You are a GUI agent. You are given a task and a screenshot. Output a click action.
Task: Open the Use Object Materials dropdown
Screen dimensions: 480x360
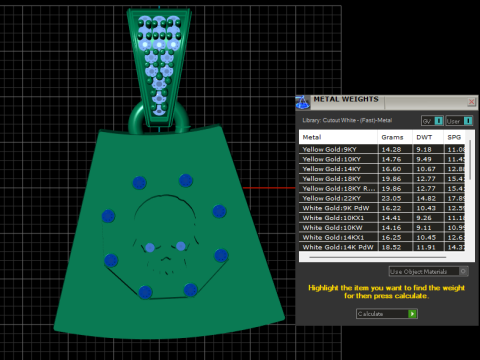point(428,271)
